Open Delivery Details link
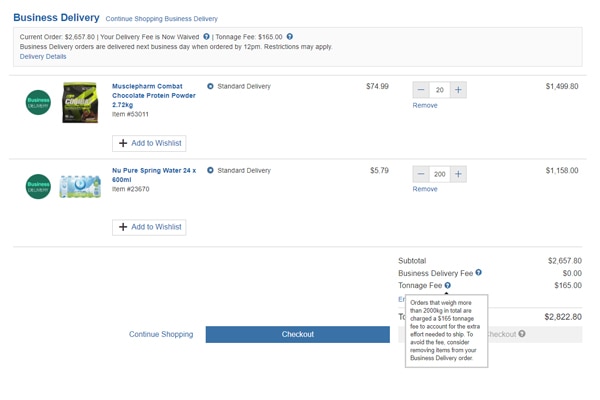The image size is (600, 400). click(43, 56)
